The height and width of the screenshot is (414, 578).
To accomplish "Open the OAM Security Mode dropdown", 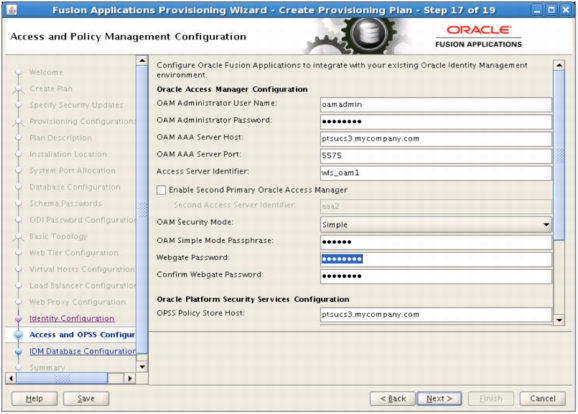I will point(436,225).
